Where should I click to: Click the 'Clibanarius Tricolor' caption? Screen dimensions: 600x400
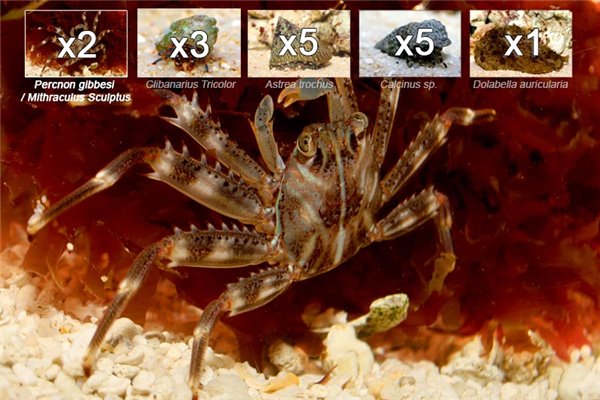coord(191,85)
